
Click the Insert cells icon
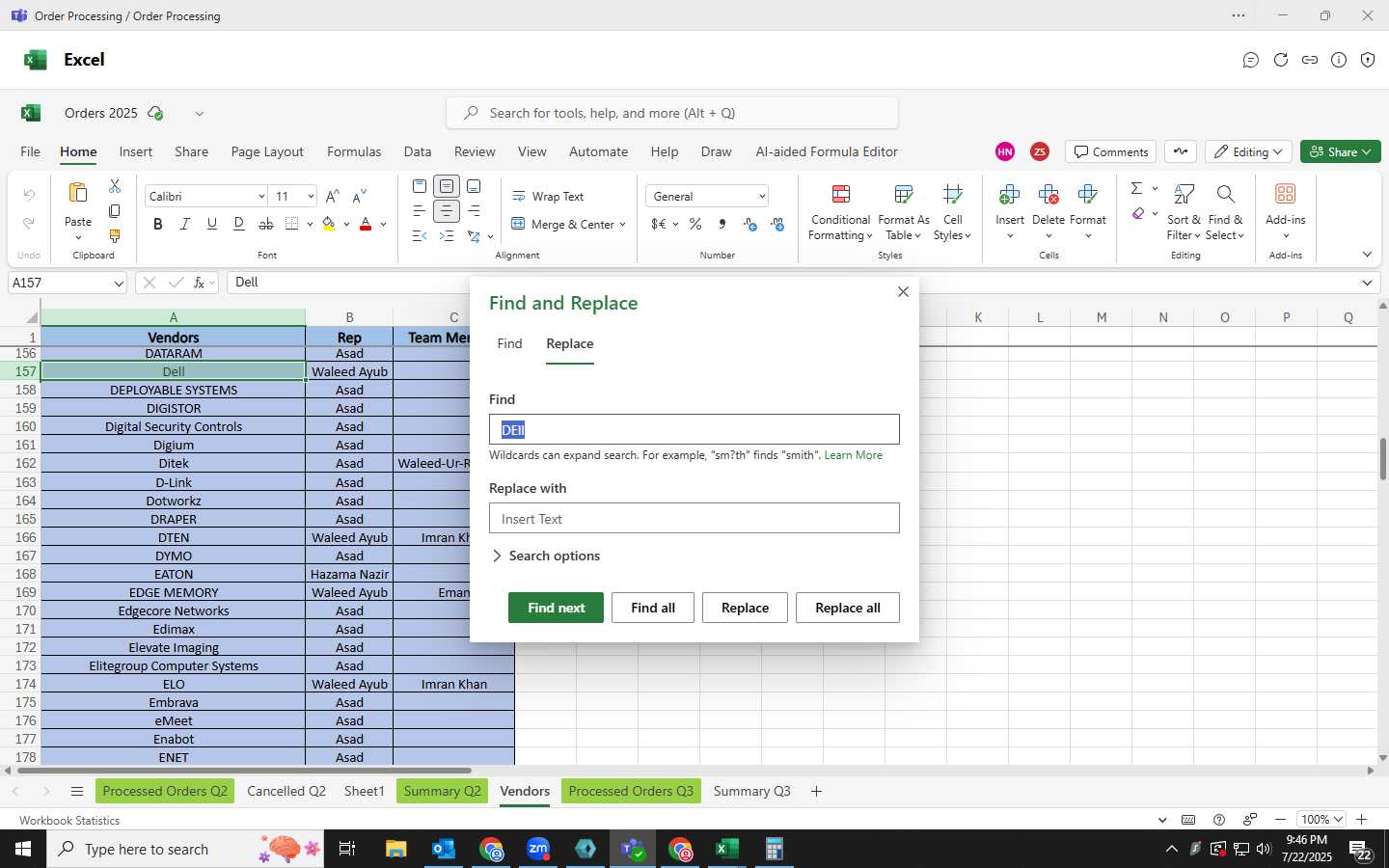coord(1010,195)
